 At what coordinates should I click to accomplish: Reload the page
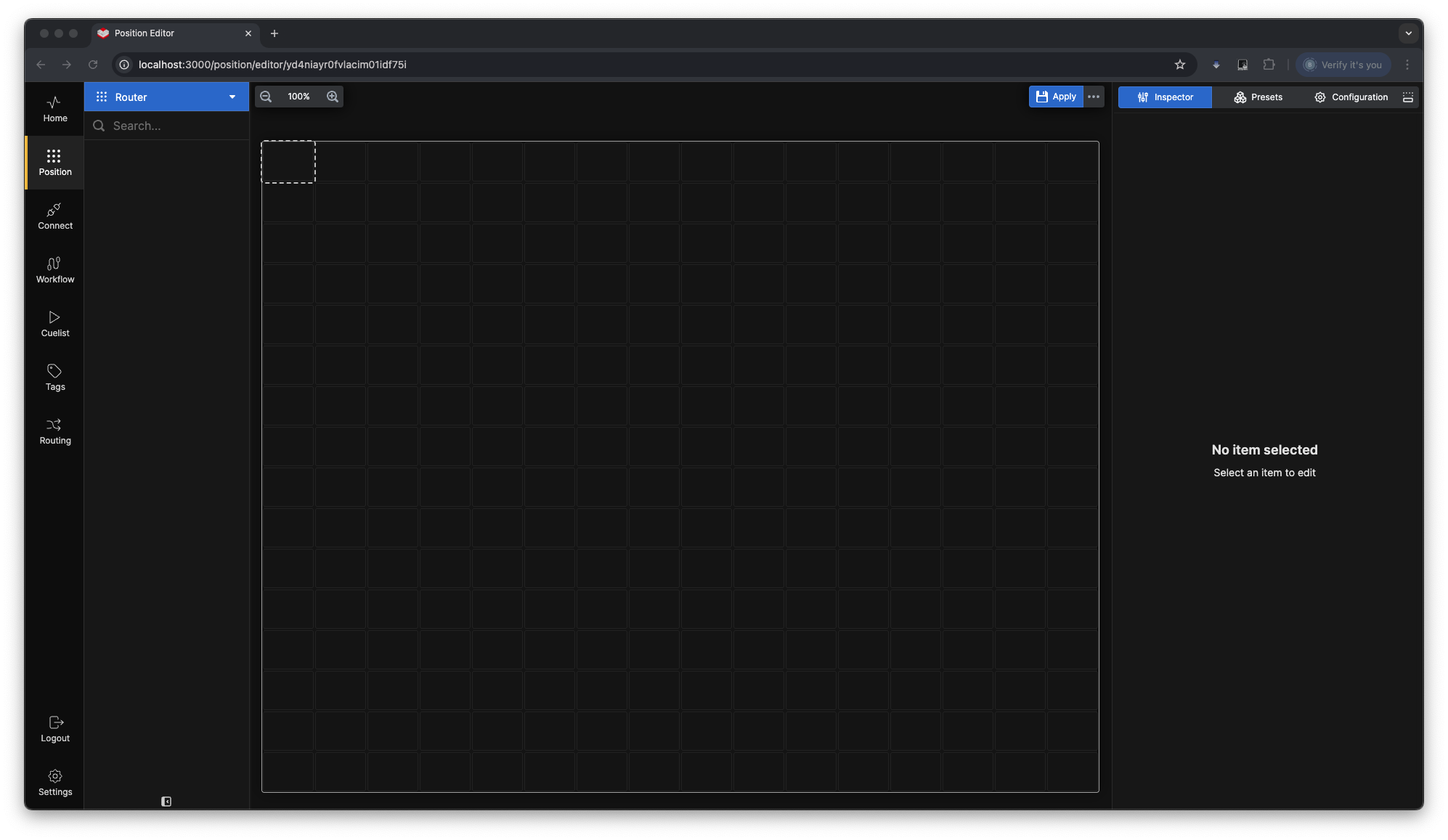[x=93, y=65]
